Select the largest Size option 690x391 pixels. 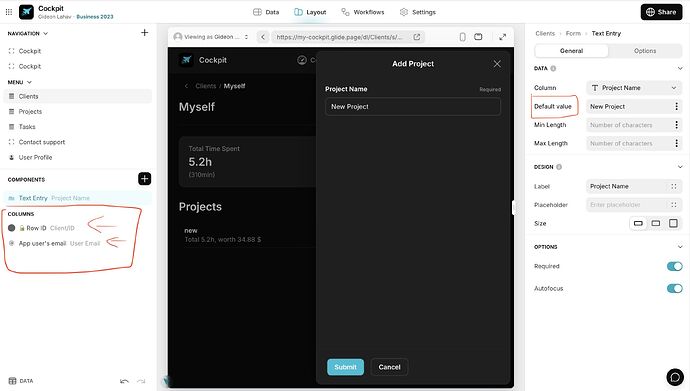[x=673, y=223]
